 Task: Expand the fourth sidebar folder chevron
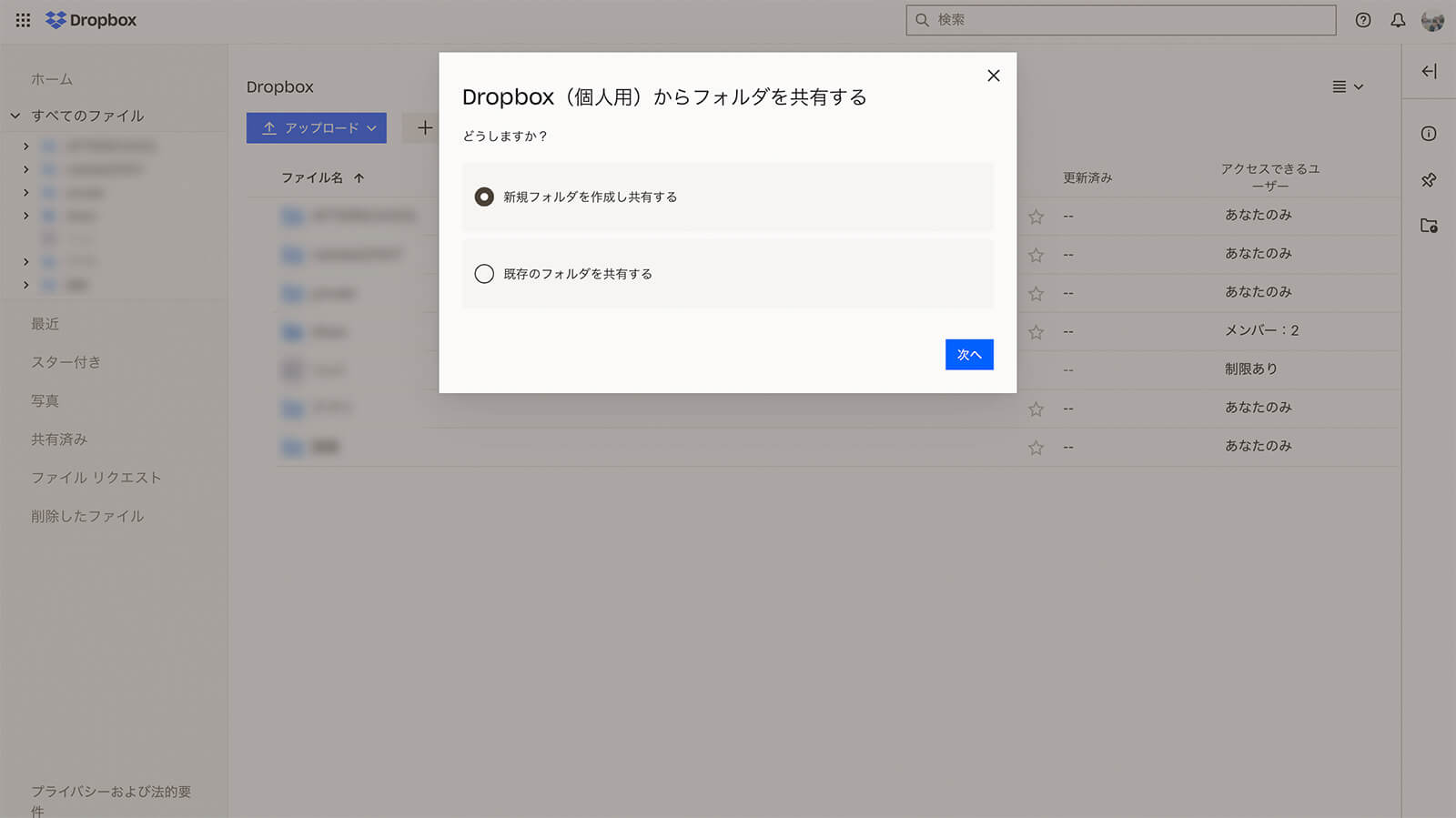pyautogui.click(x=25, y=216)
